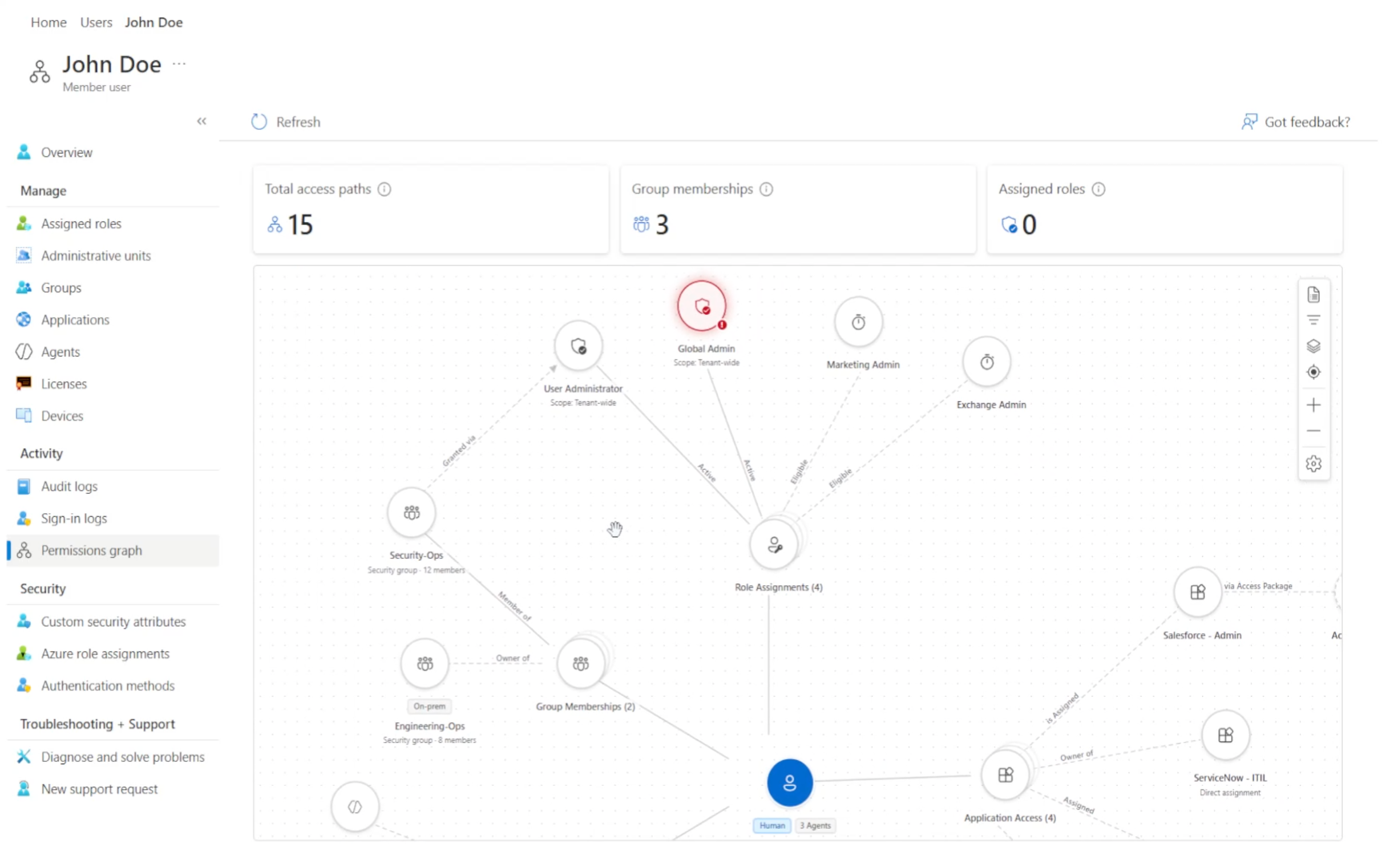Image resolution: width=1386 pixels, height=868 pixels.
Task: Click the Total access paths card value 15
Action: pyautogui.click(x=300, y=225)
